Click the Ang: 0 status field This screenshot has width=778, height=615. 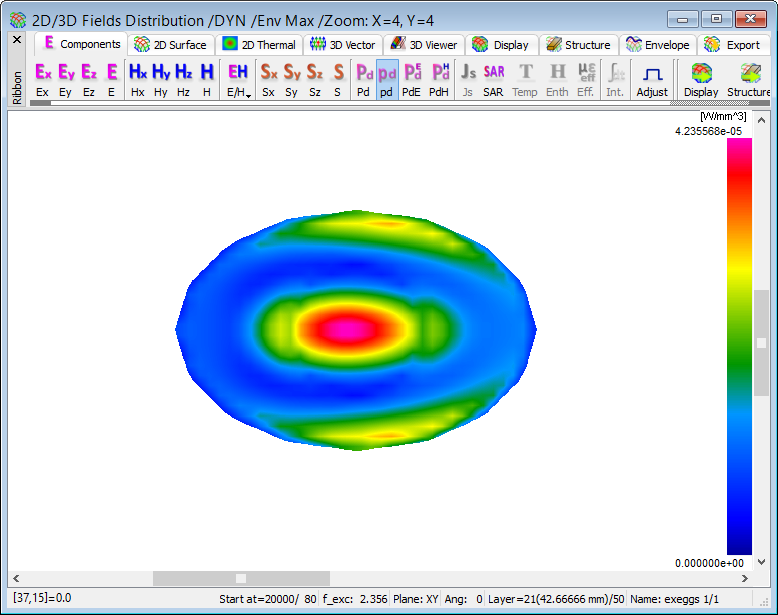(463, 599)
